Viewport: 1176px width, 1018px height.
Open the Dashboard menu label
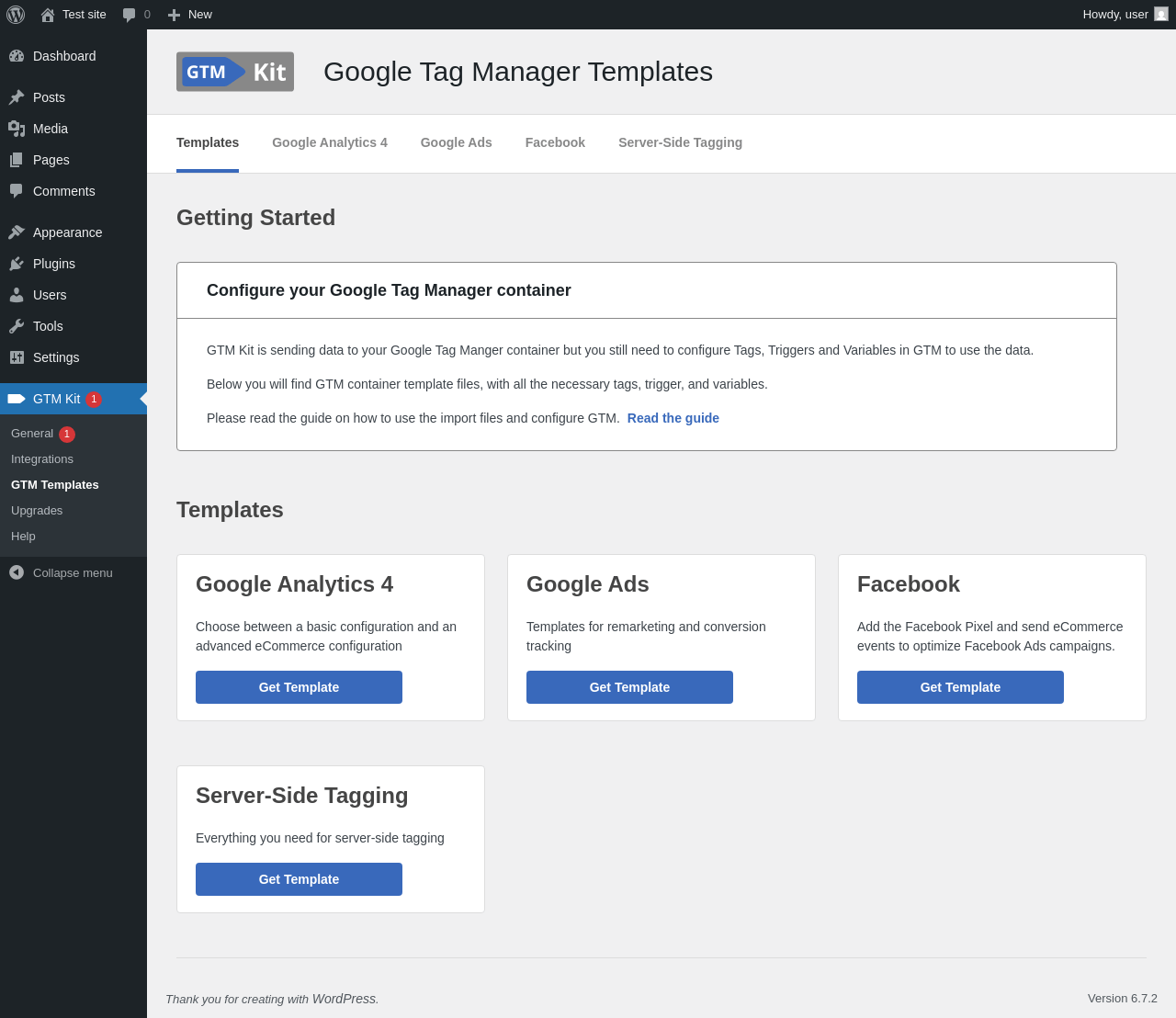click(64, 56)
